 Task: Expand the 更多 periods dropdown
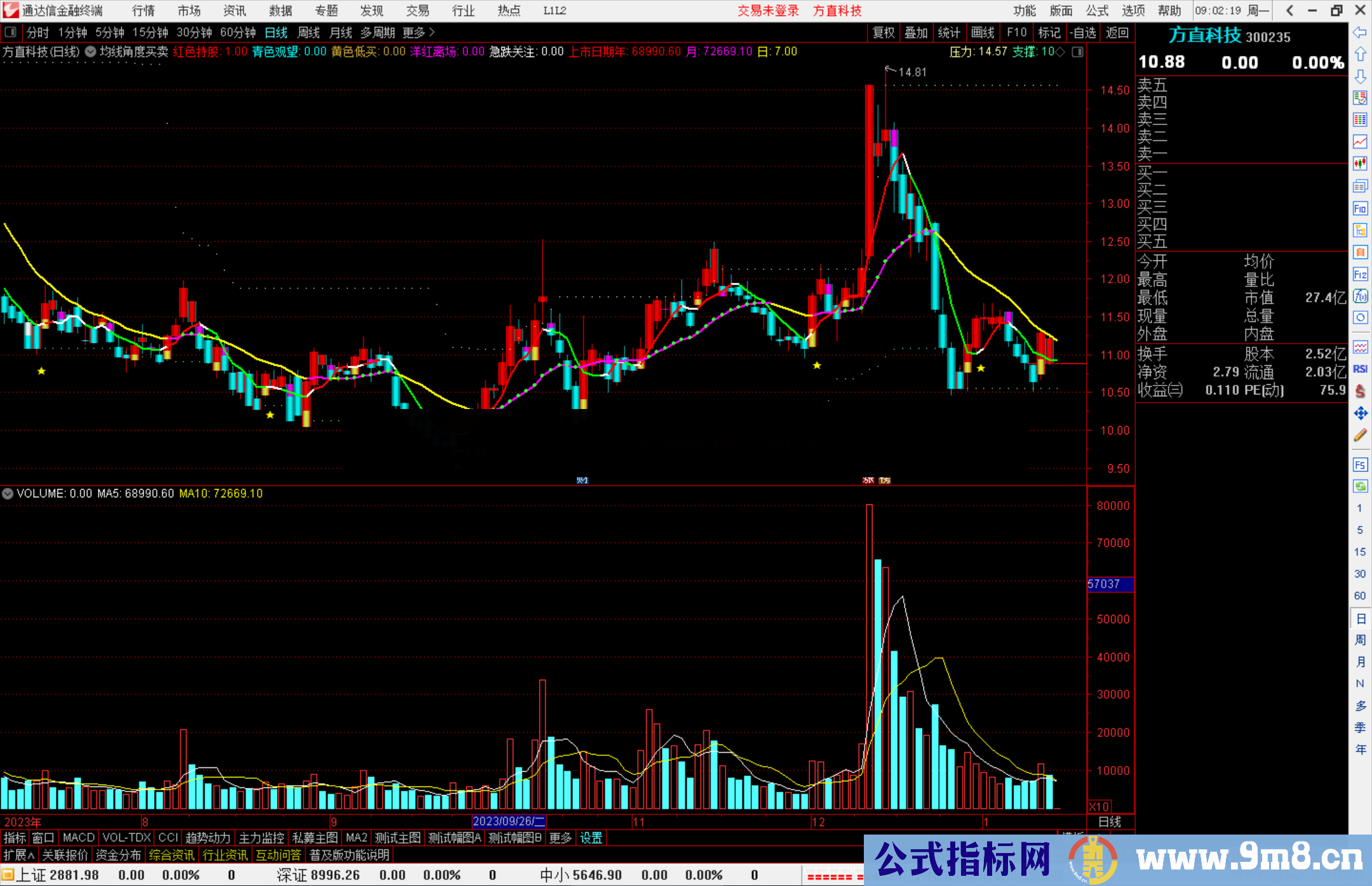coord(419,32)
